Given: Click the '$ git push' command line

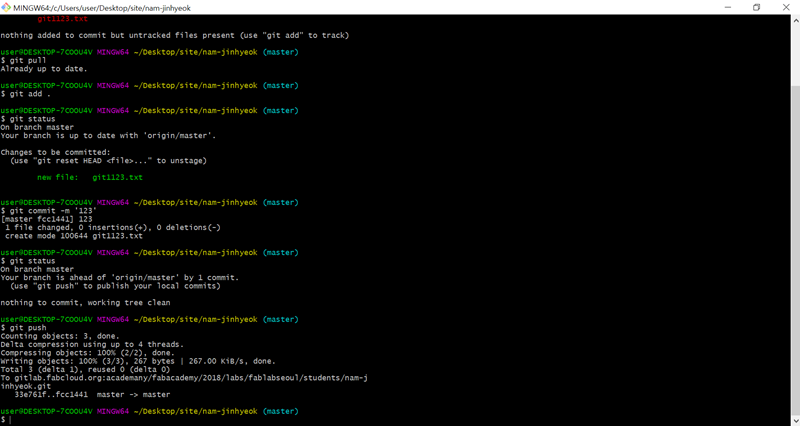Looking at the screenshot, I should point(23,328).
